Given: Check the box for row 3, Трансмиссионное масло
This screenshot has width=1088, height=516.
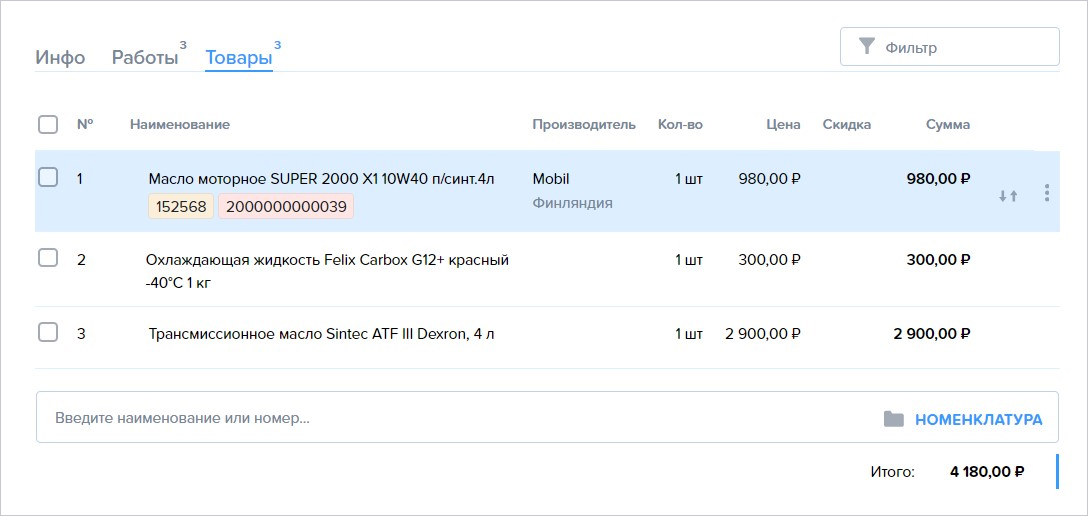Looking at the screenshot, I should 48,332.
